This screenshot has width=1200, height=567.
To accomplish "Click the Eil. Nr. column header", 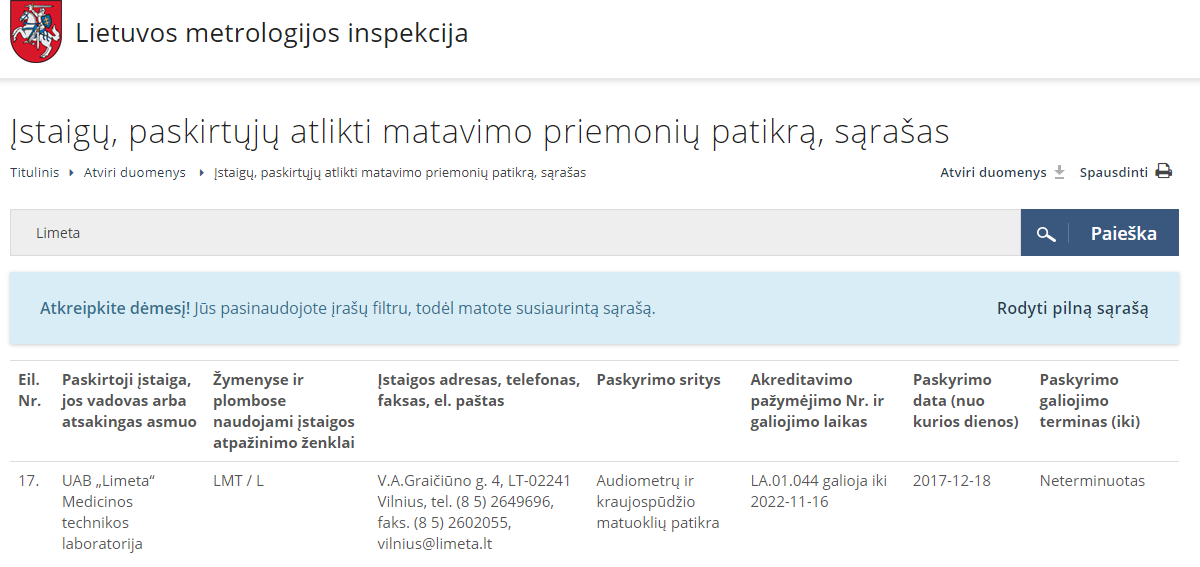I will (x=29, y=390).
